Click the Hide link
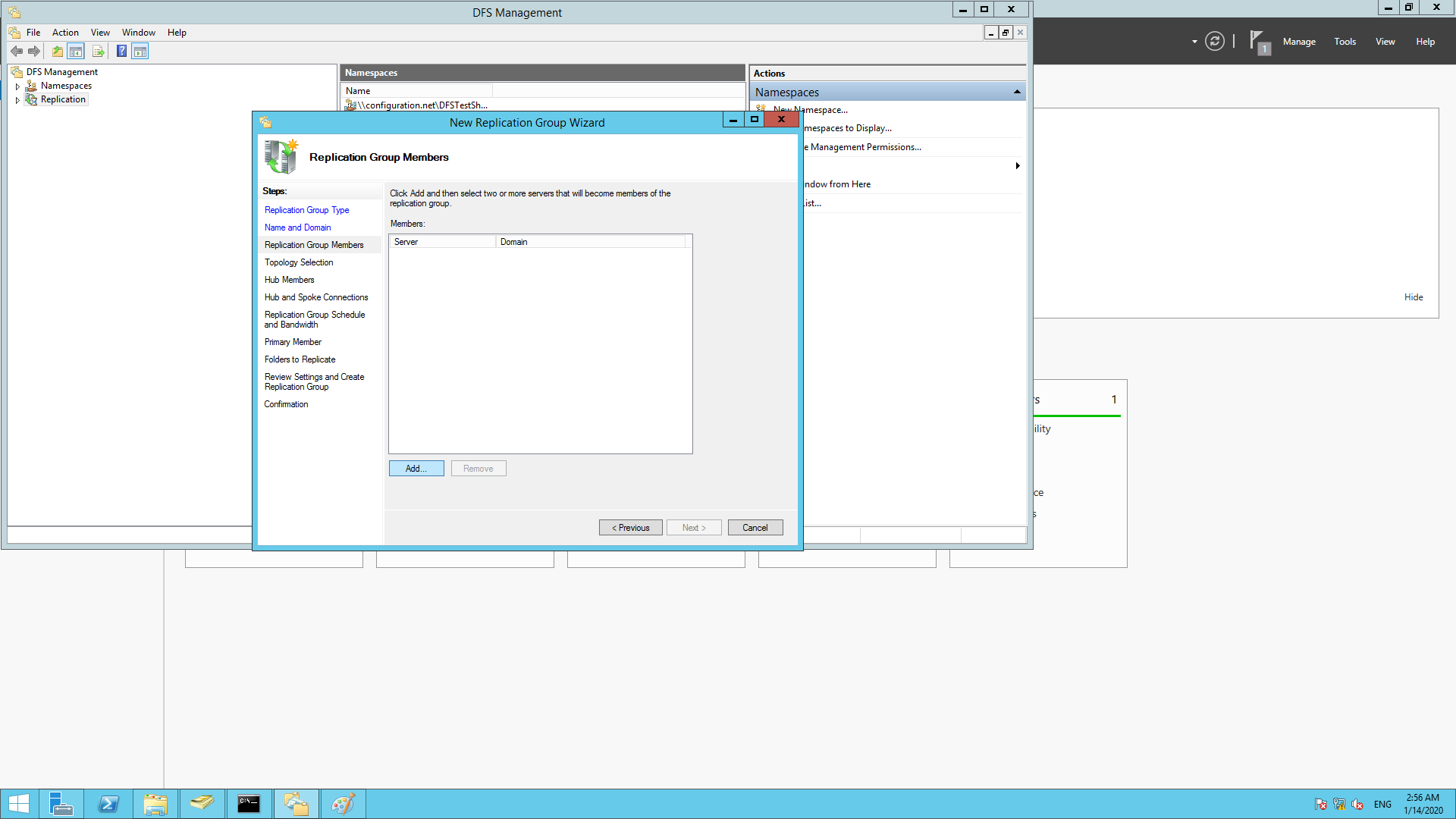The image size is (1456, 819). pyautogui.click(x=1414, y=297)
